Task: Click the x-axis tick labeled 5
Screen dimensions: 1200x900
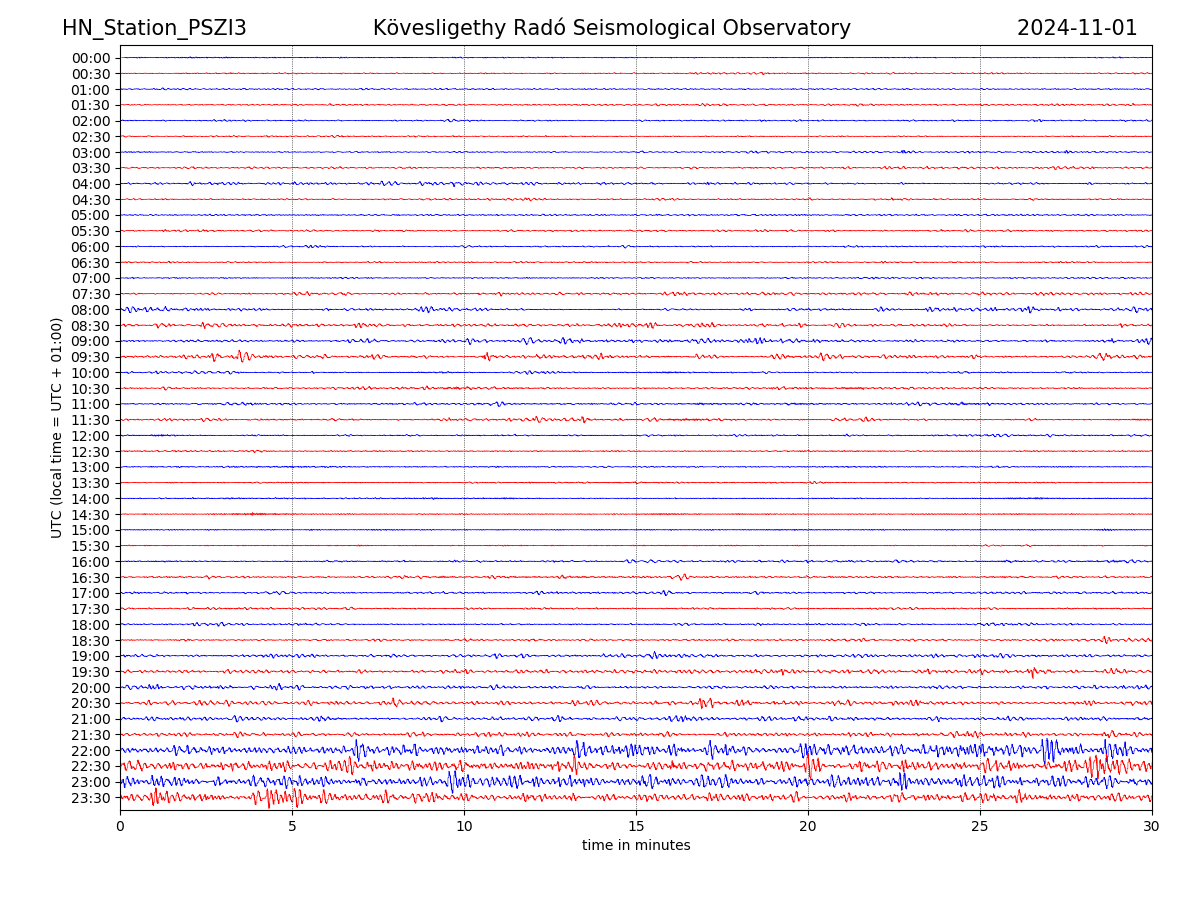Action: (x=292, y=826)
